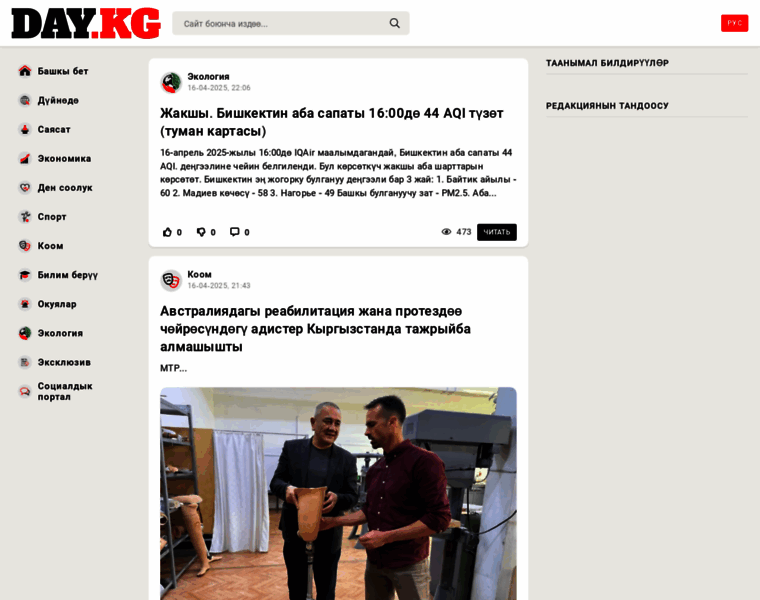Click the Экология category avatar on first post
Viewport: 760px width, 600px height.
(171, 82)
